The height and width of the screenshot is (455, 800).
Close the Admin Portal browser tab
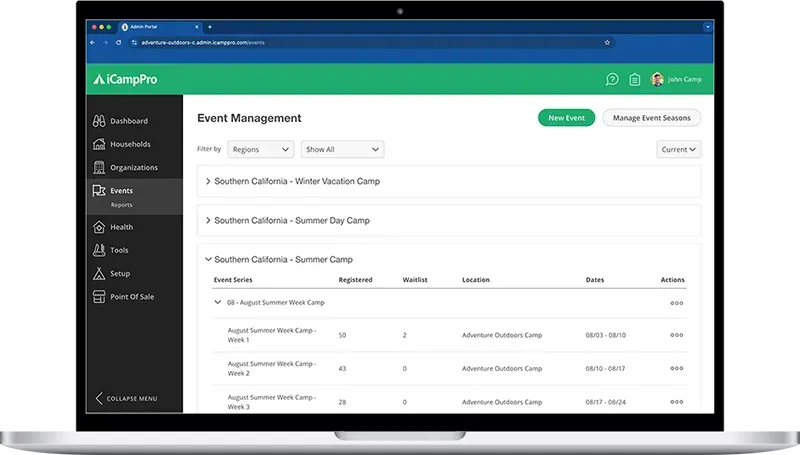click(x=196, y=27)
